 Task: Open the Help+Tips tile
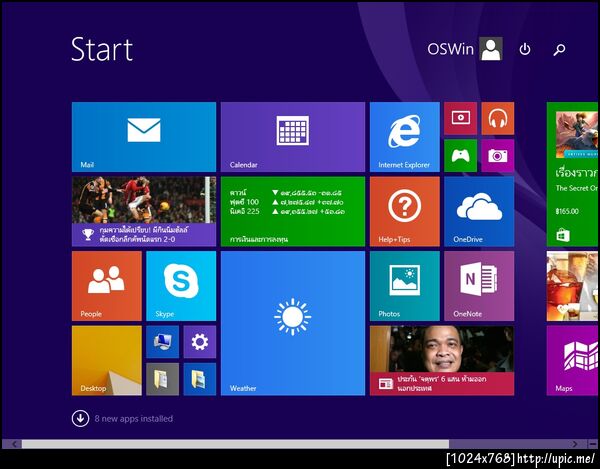pyautogui.click(x=405, y=212)
